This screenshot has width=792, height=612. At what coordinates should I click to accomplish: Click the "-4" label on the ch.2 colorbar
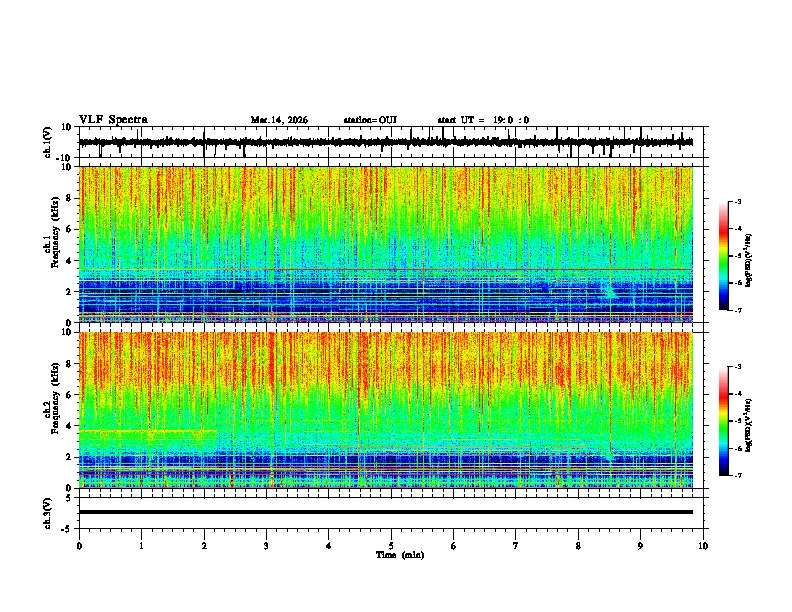click(737, 393)
